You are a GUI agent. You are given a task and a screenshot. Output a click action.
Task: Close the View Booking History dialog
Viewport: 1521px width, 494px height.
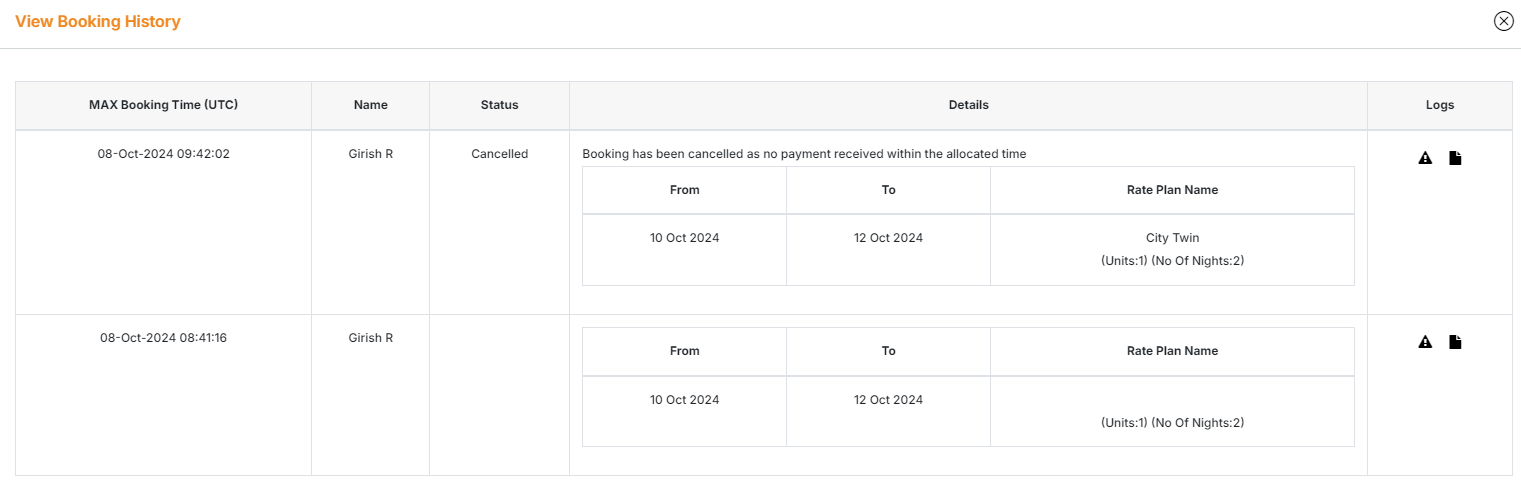point(1503,21)
